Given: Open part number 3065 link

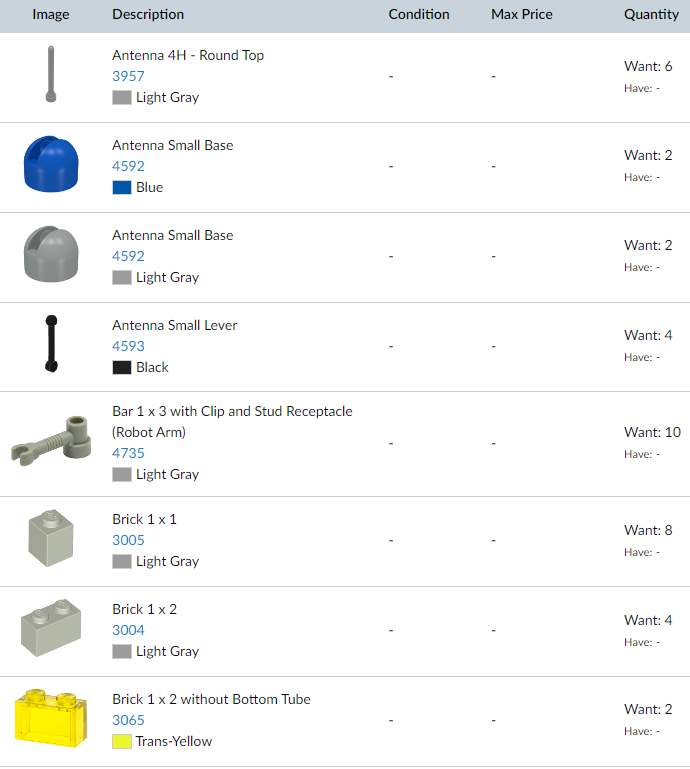Looking at the screenshot, I should [x=128, y=720].
